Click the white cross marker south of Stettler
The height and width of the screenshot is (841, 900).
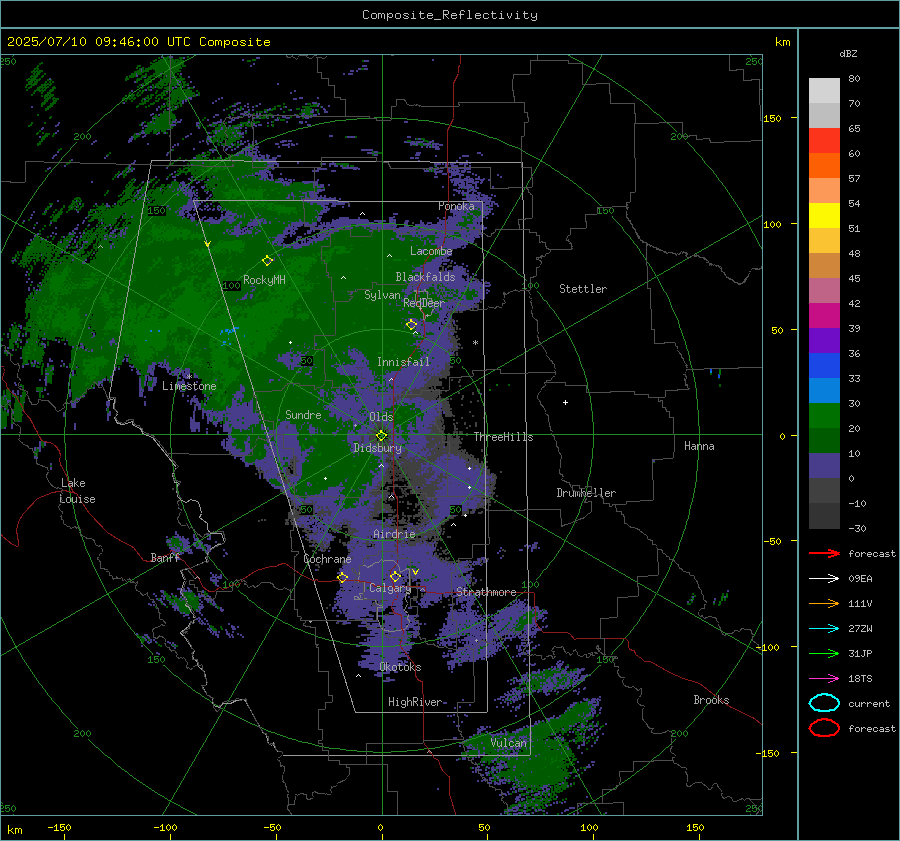565,402
